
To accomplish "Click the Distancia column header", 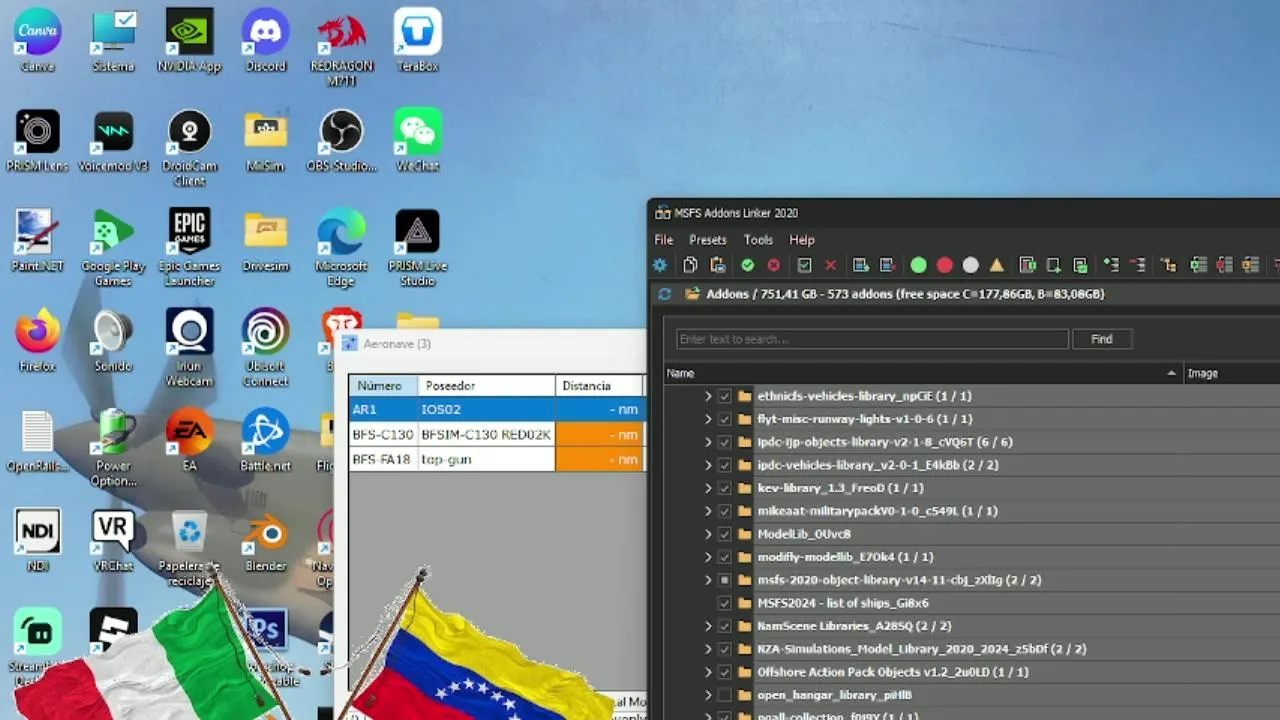I will tap(600, 386).
